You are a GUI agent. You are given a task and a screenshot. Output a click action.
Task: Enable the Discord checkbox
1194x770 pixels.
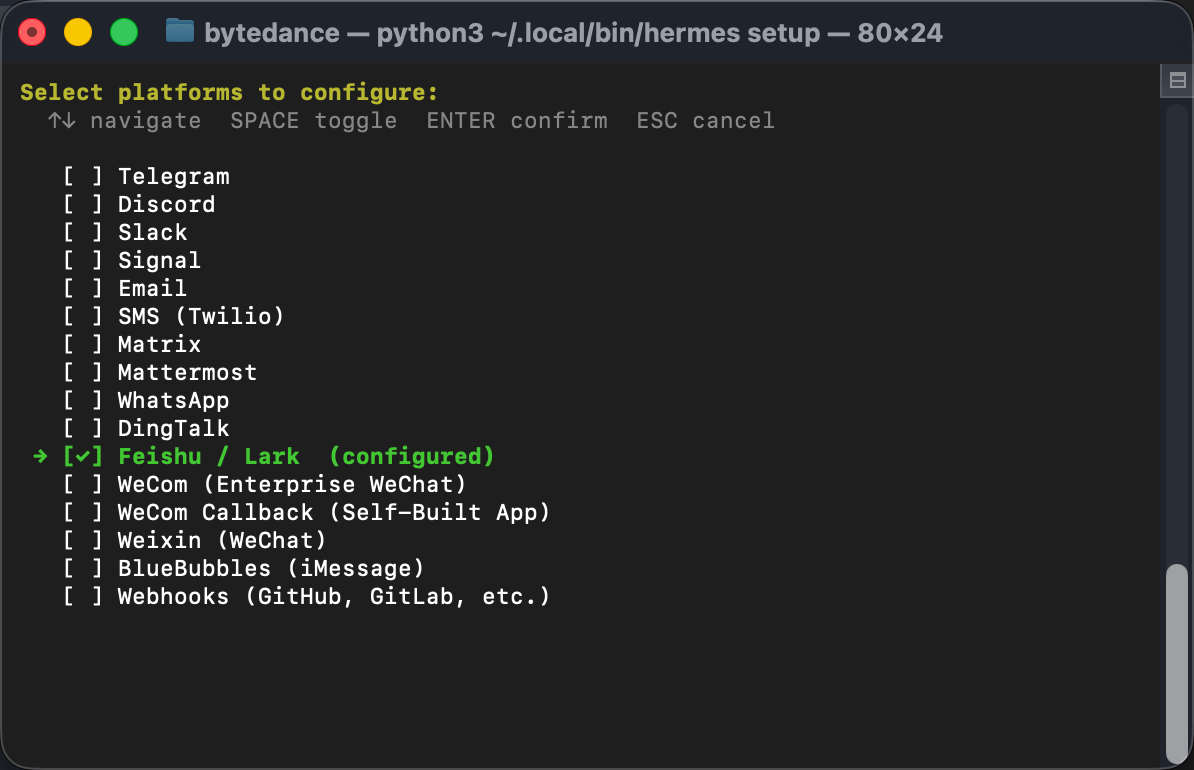coord(83,204)
